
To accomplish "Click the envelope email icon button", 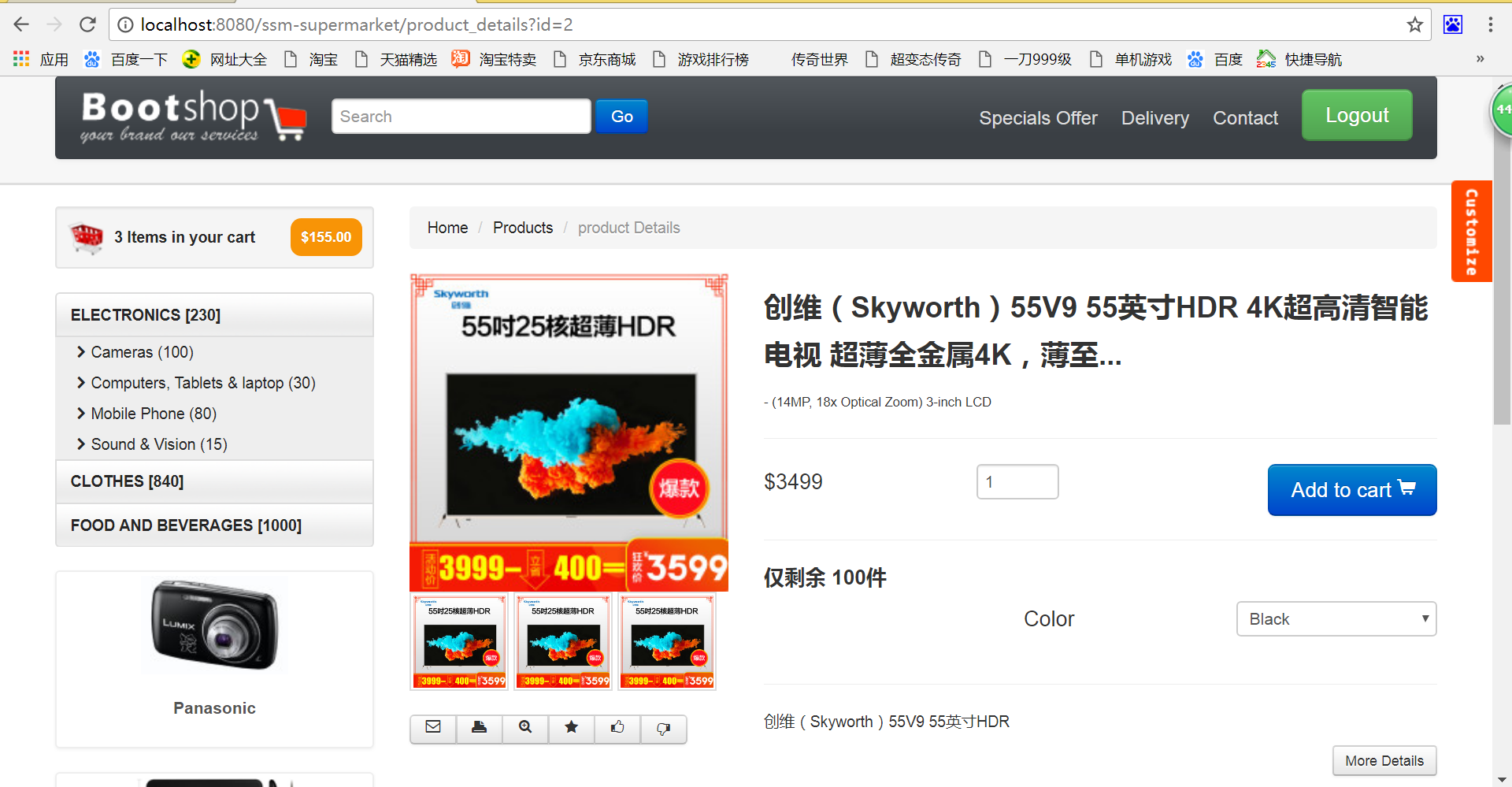I will tap(433, 728).
